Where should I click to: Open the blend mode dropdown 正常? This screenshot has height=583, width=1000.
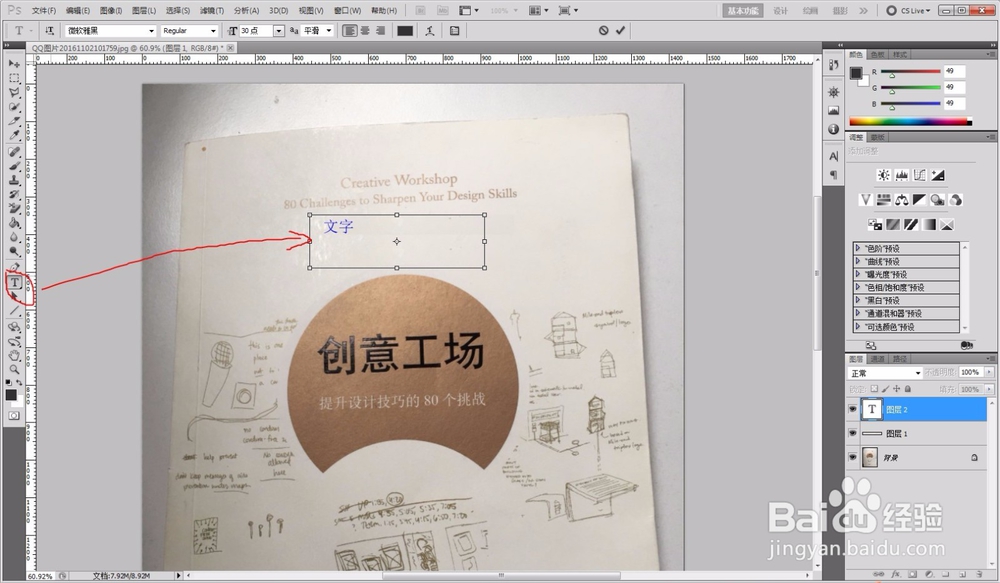[885, 373]
